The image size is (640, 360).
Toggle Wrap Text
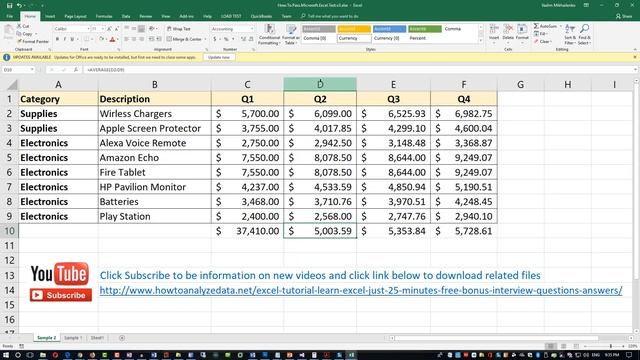click(x=179, y=29)
